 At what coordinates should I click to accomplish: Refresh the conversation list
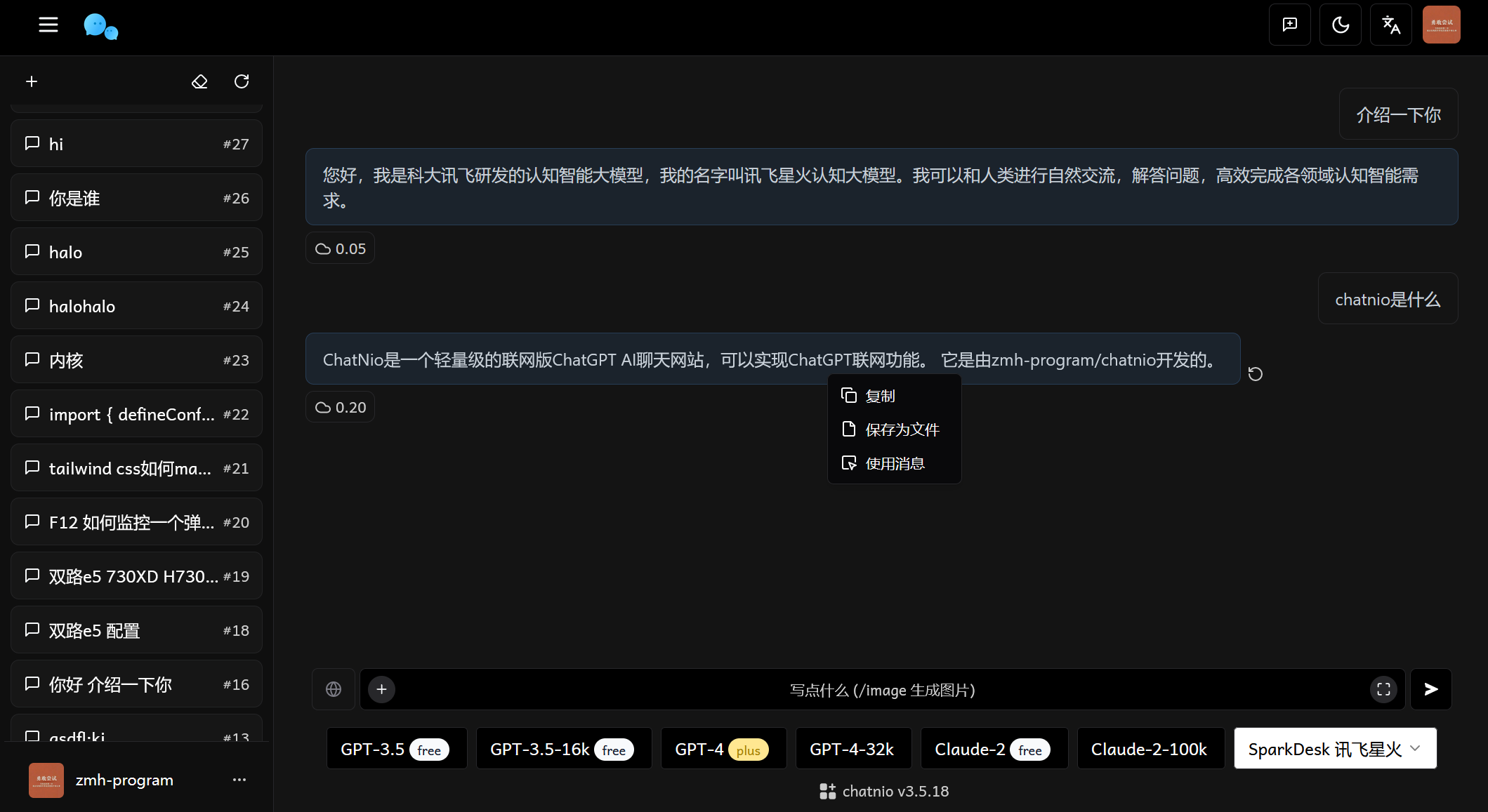click(242, 81)
